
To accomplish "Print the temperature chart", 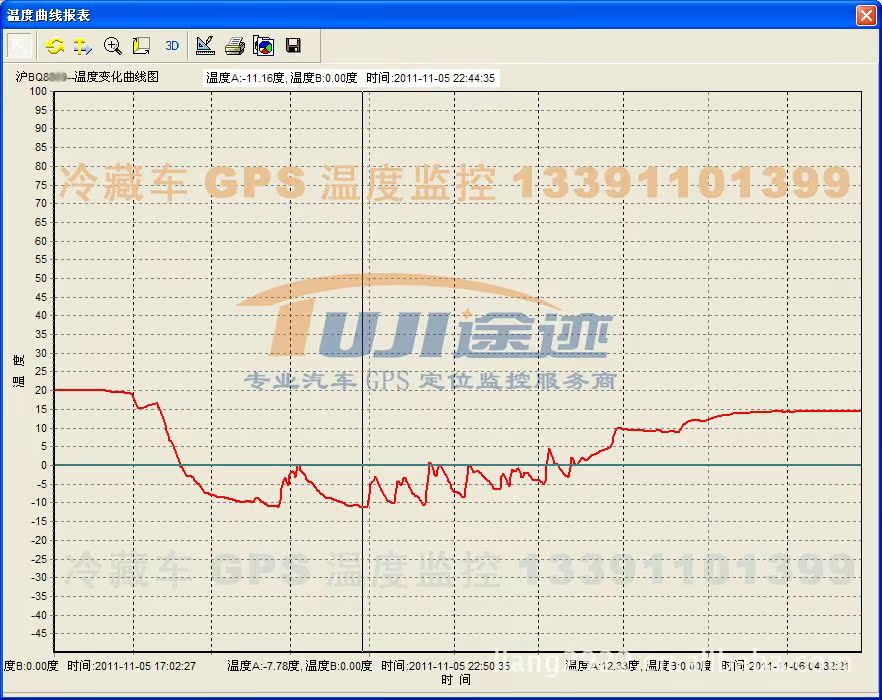I will coord(235,46).
